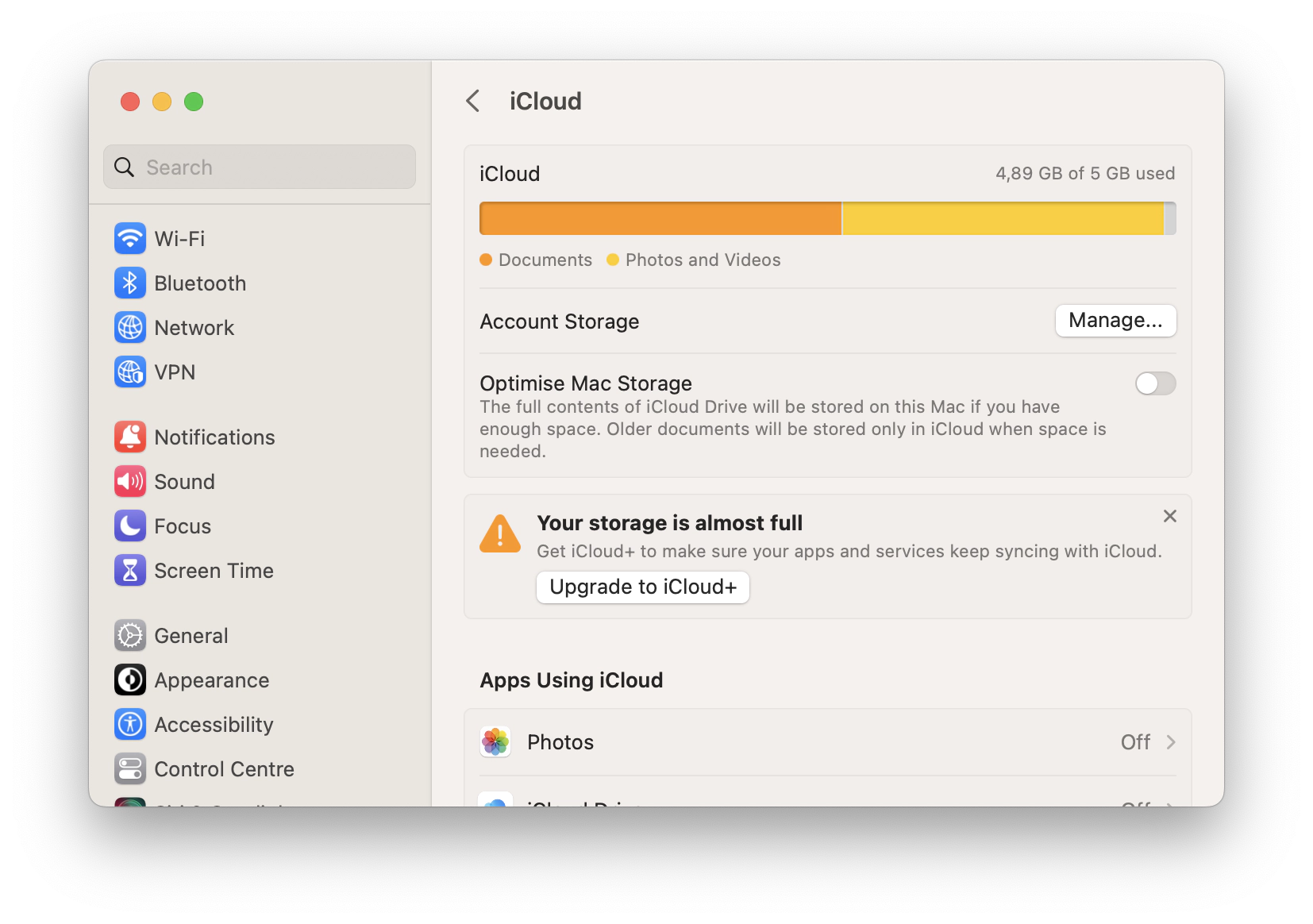This screenshot has width=1313, height=924.
Task: Open Screen Time settings
Action: (x=260, y=570)
